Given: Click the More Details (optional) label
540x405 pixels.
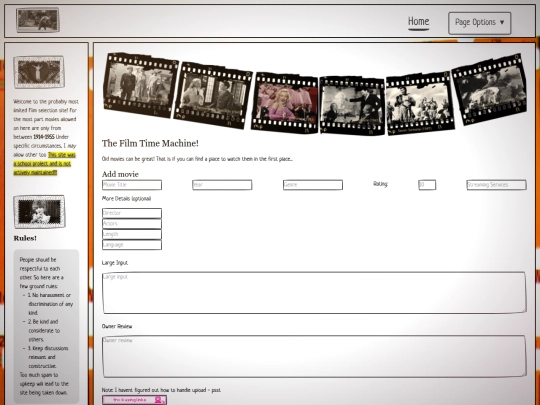Looking at the screenshot, I should (x=126, y=199).
